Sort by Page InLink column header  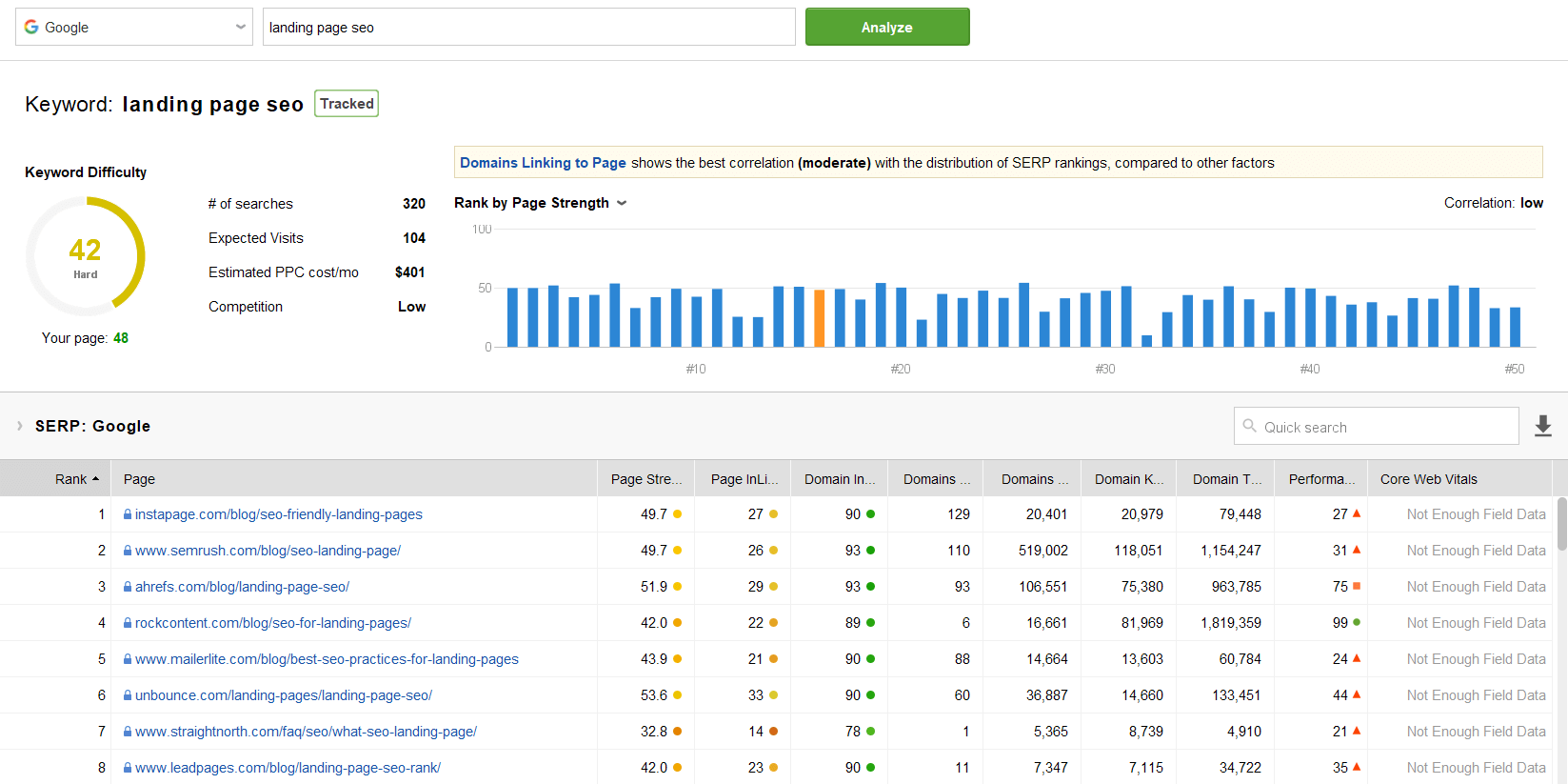point(744,479)
